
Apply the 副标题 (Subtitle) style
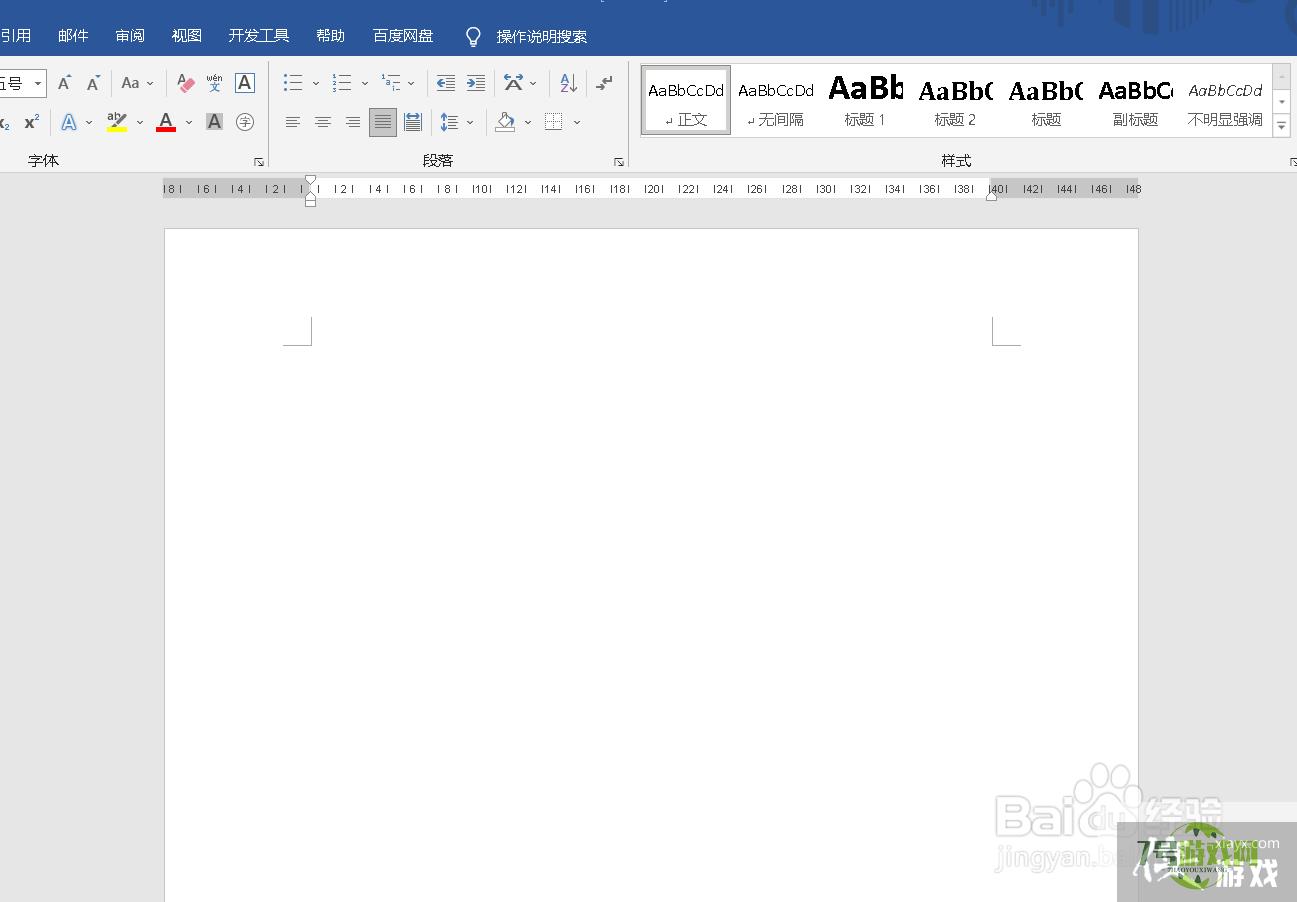tap(1136, 100)
